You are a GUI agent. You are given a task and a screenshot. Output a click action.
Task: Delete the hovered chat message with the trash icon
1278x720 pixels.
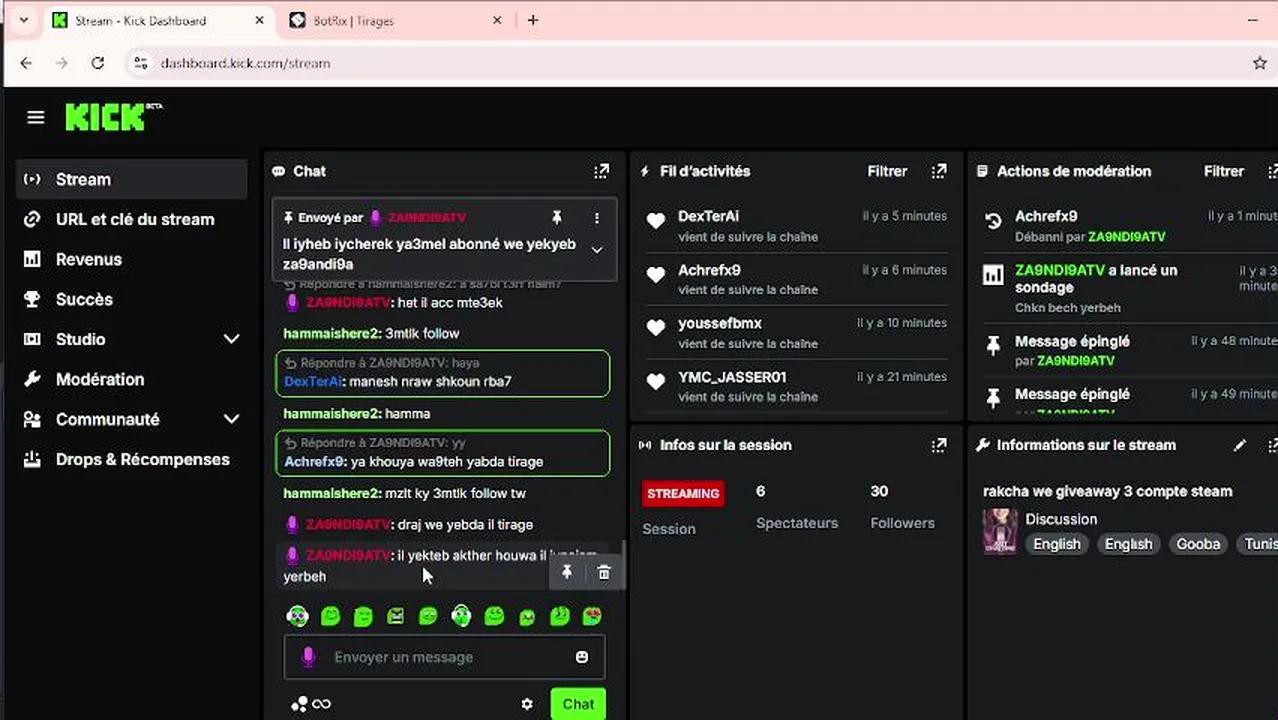point(604,572)
